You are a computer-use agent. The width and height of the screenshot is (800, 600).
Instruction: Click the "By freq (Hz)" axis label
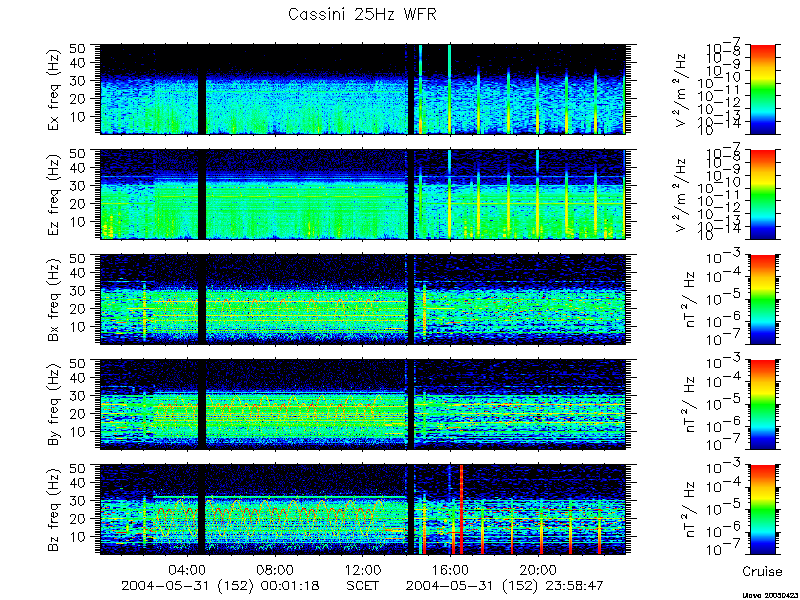click(54, 405)
